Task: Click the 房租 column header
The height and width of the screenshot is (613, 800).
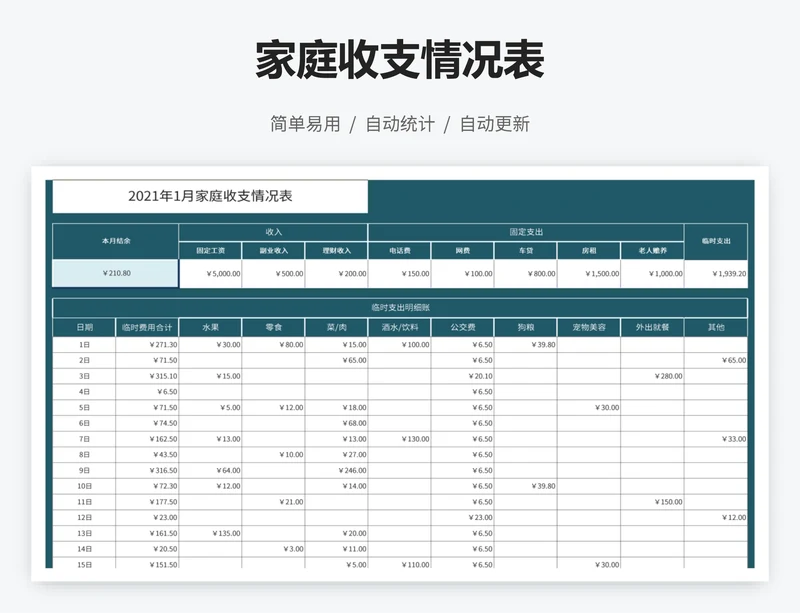Action: point(589,251)
